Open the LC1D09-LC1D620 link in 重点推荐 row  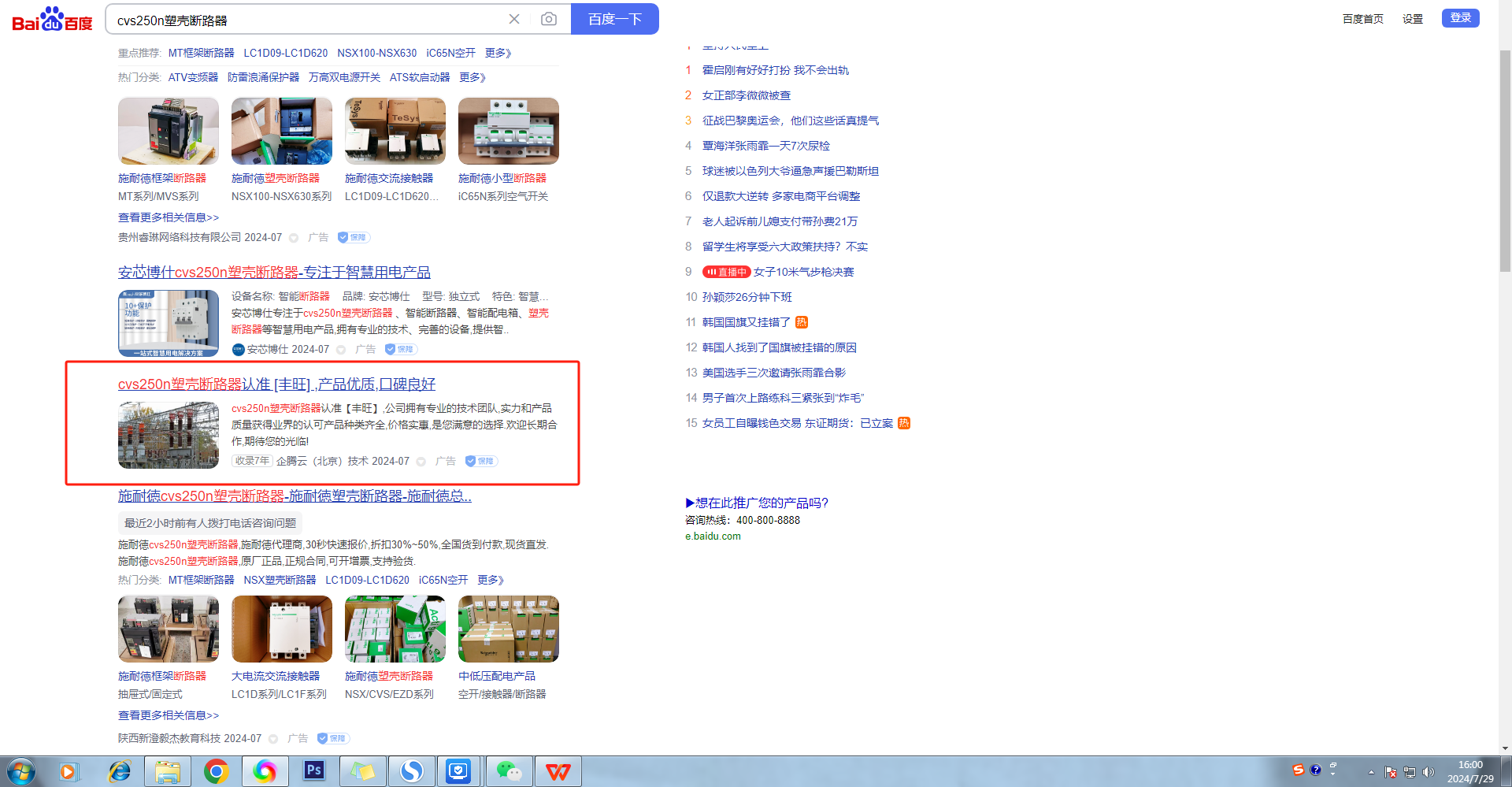[286, 53]
